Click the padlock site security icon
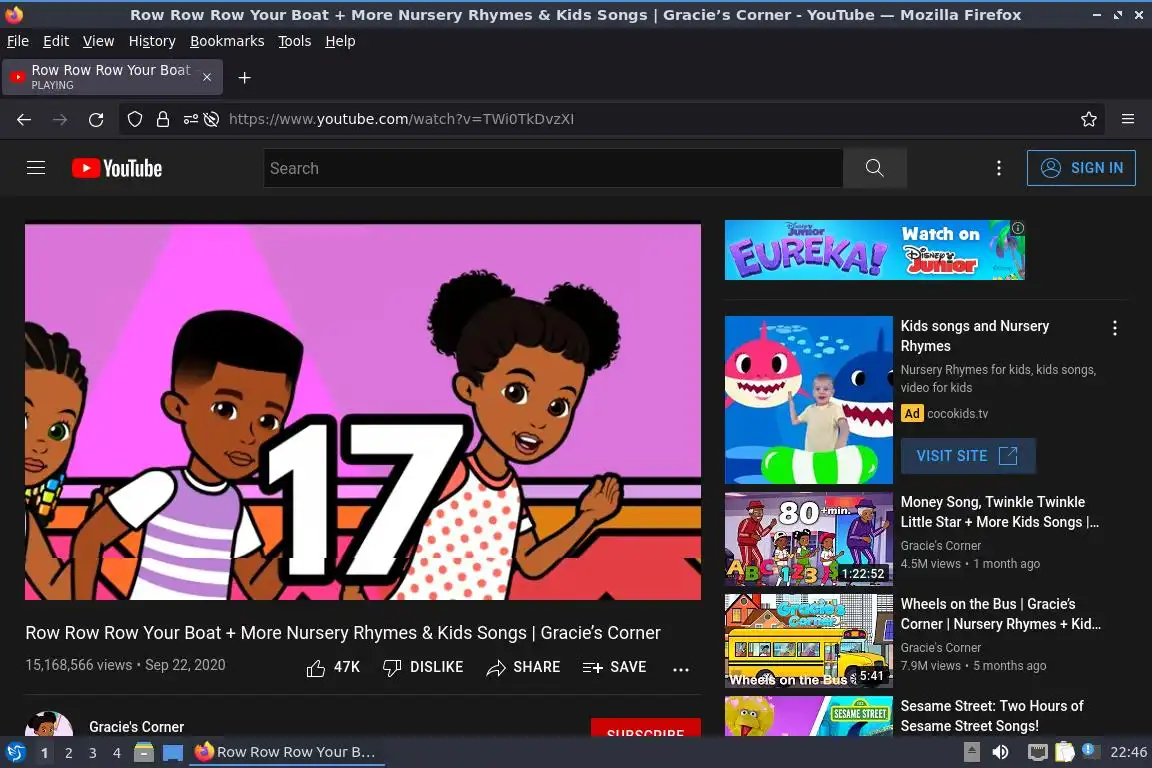This screenshot has height=768, width=1152. 162,119
